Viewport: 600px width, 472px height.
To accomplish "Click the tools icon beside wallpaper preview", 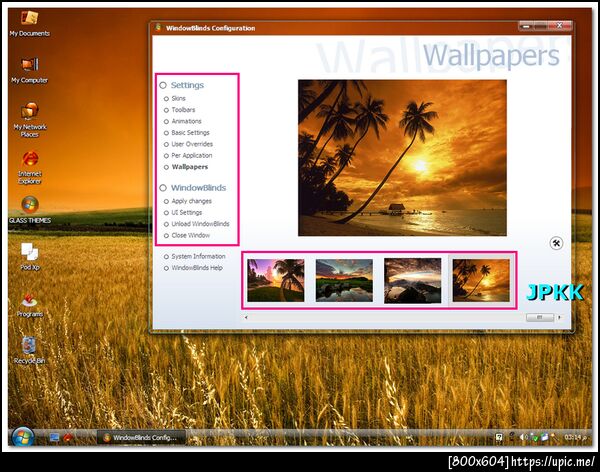I will (556, 243).
